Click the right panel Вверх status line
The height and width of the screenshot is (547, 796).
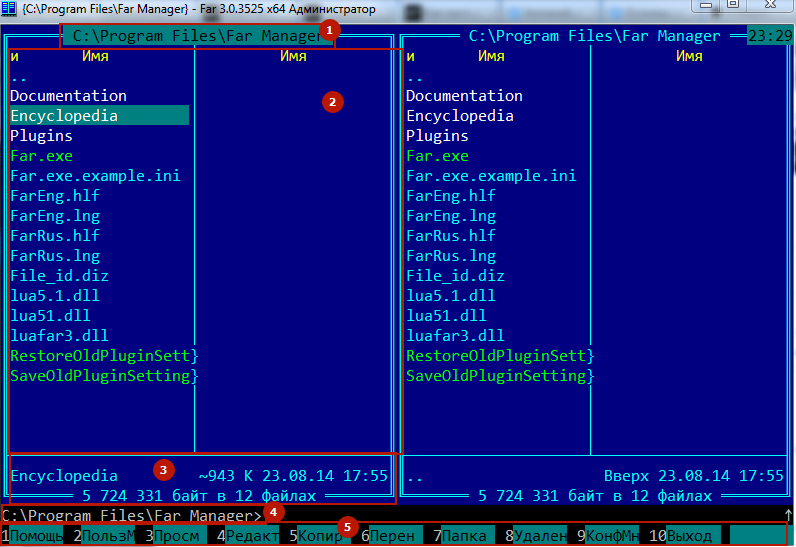coord(595,475)
